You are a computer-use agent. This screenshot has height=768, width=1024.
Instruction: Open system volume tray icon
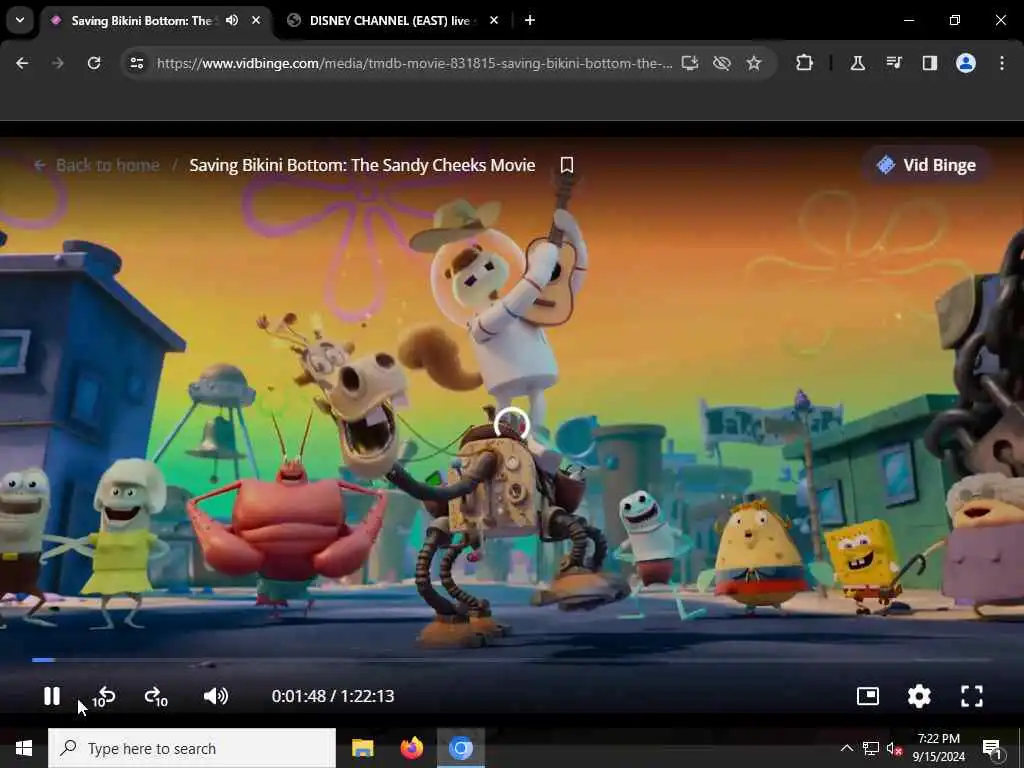[894, 748]
